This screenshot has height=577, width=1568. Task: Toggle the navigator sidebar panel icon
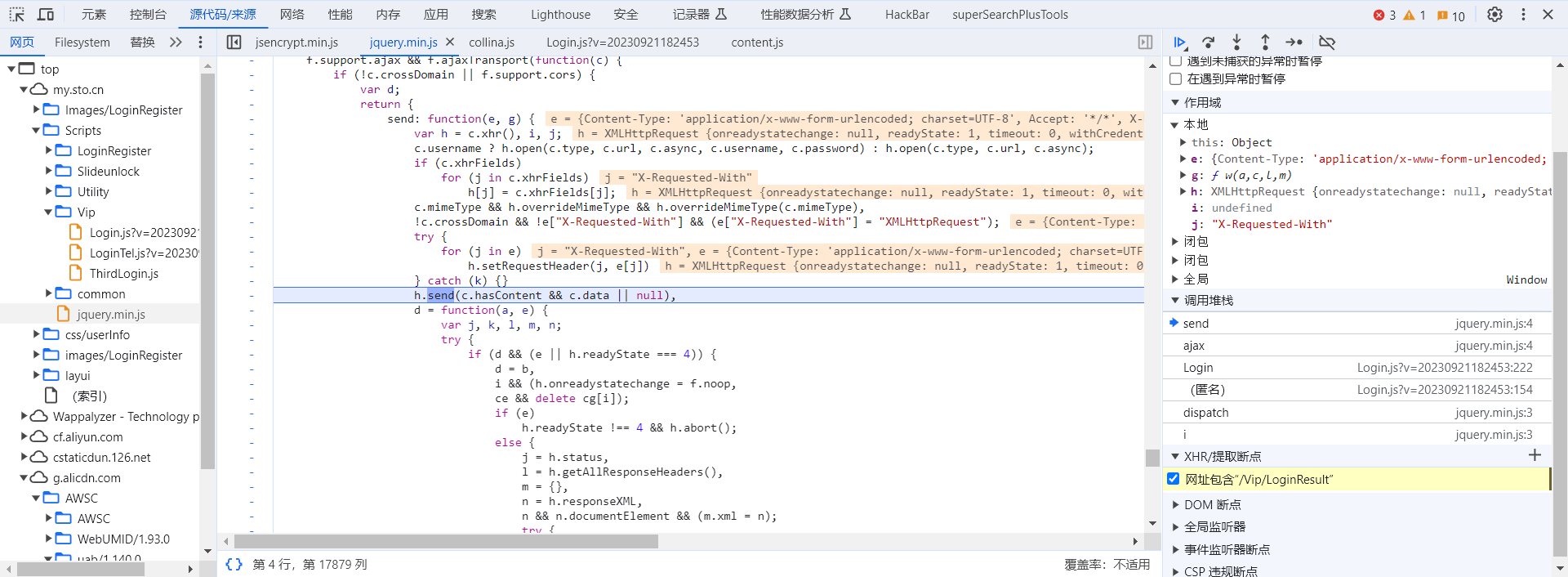coord(234,42)
